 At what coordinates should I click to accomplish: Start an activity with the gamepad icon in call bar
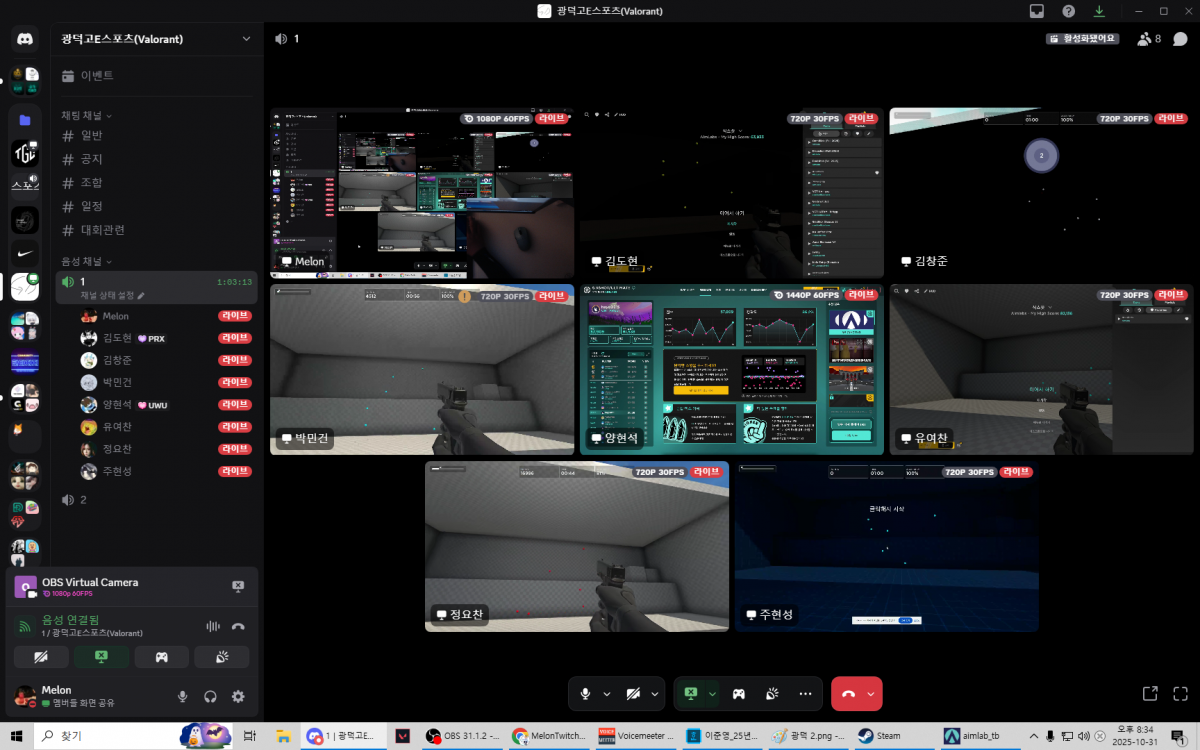point(739,693)
